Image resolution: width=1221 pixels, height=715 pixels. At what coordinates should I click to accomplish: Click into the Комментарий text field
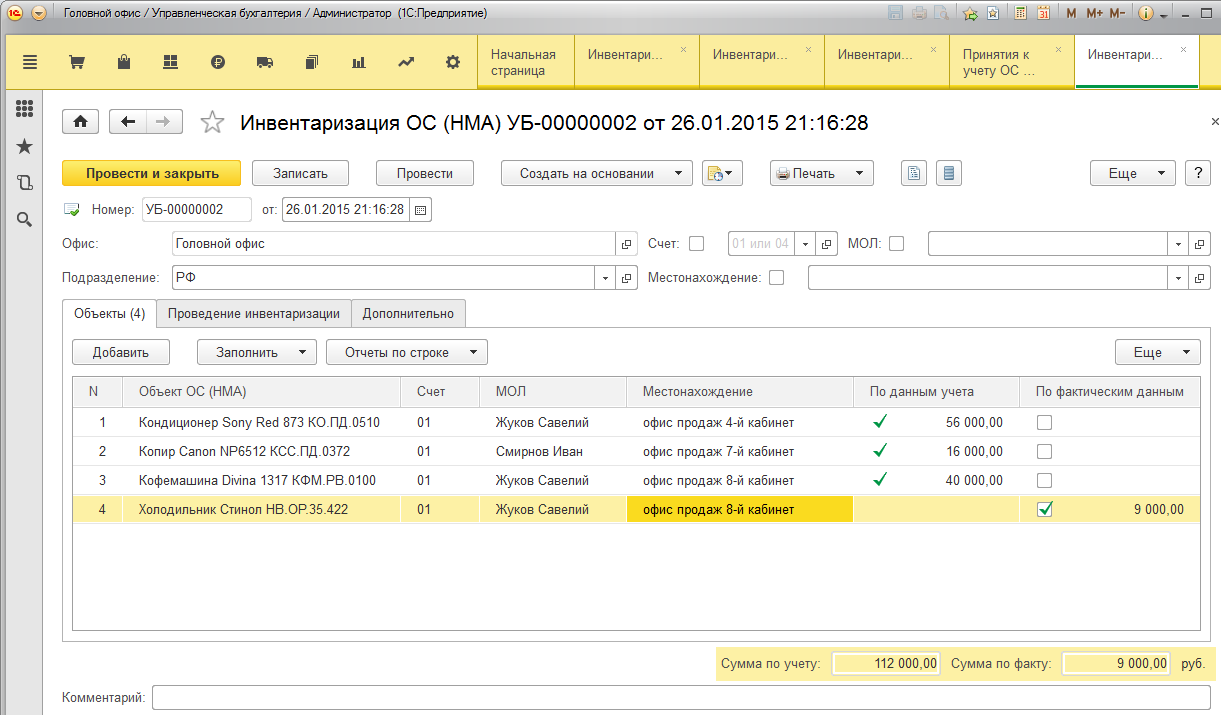tap(680, 697)
